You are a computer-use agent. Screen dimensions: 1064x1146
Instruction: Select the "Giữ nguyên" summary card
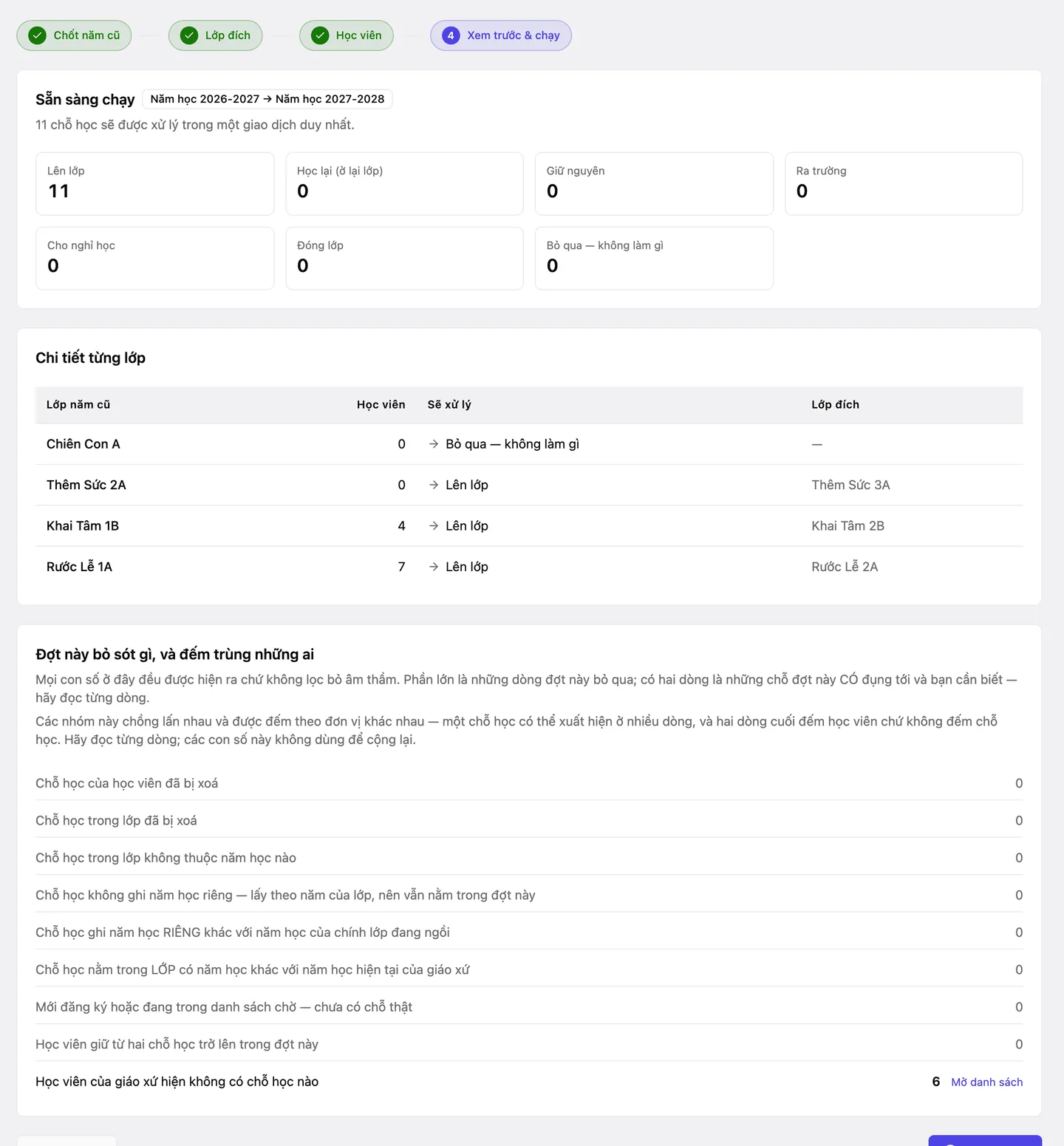[x=654, y=184]
